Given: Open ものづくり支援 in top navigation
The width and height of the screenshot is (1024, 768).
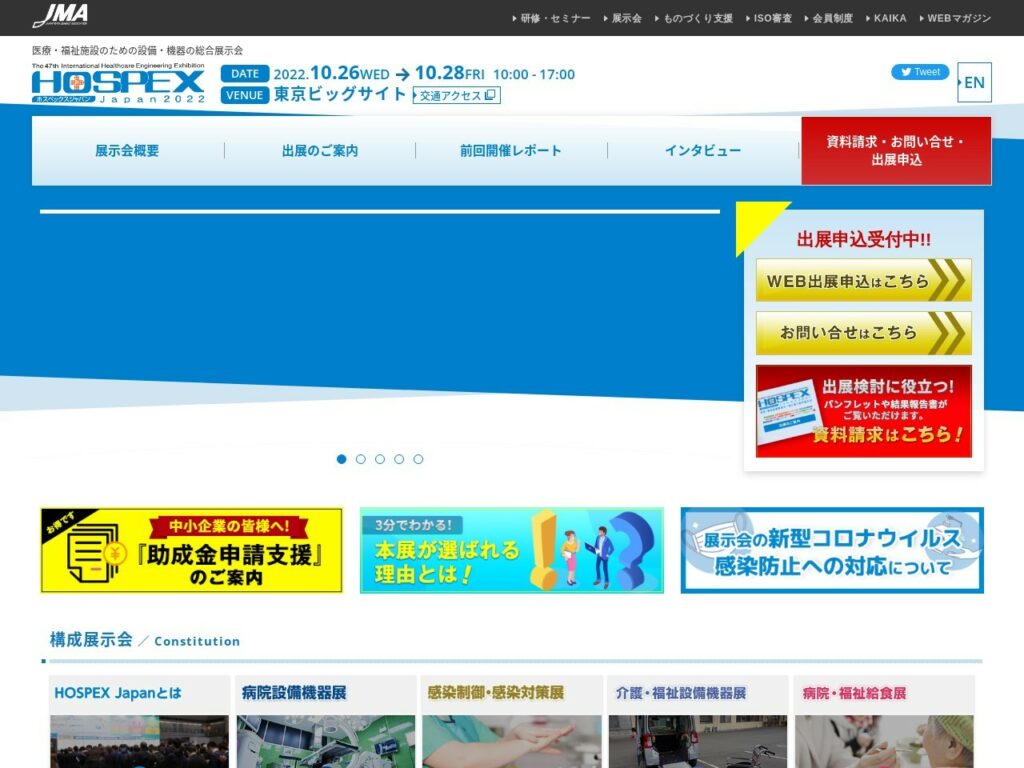Looking at the screenshot, I should [694, 18].
